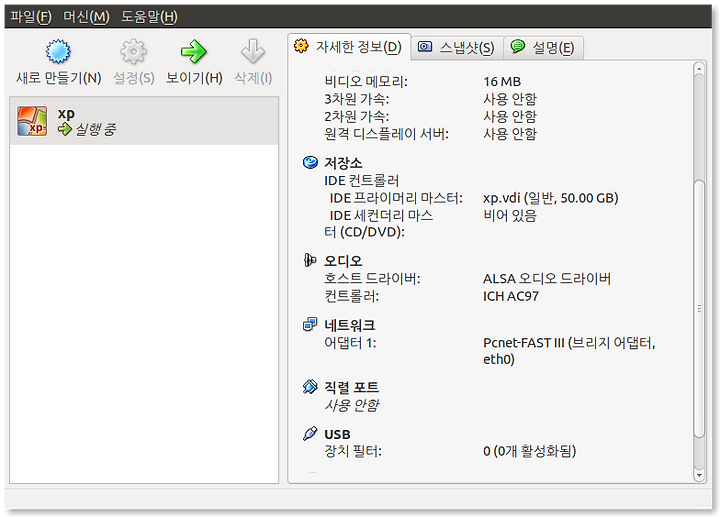This screenshot has width=720, height=517.
Task: Click the Pcnet-FAST III adapter value
Action: point(569,351)
